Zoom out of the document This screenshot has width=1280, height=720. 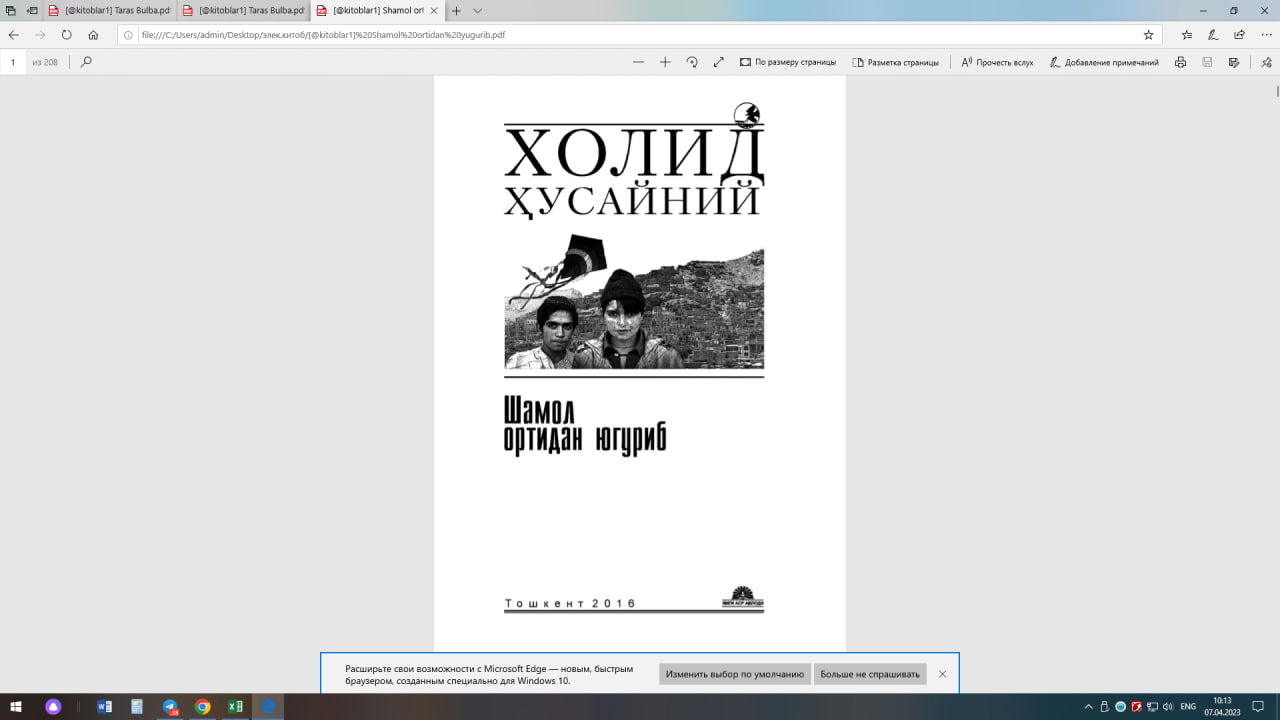point(638,61)
